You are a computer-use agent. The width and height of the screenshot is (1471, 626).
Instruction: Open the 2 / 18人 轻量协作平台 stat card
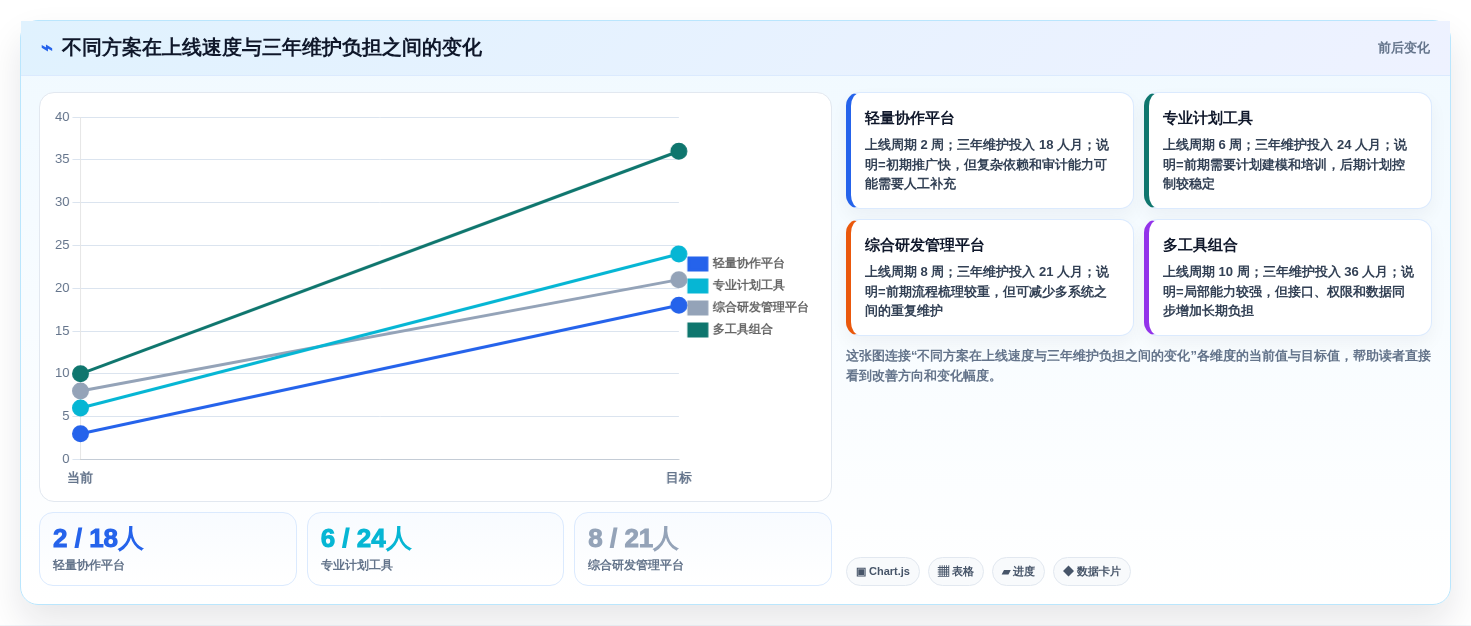pyautogui.click(x=168, y=549)
